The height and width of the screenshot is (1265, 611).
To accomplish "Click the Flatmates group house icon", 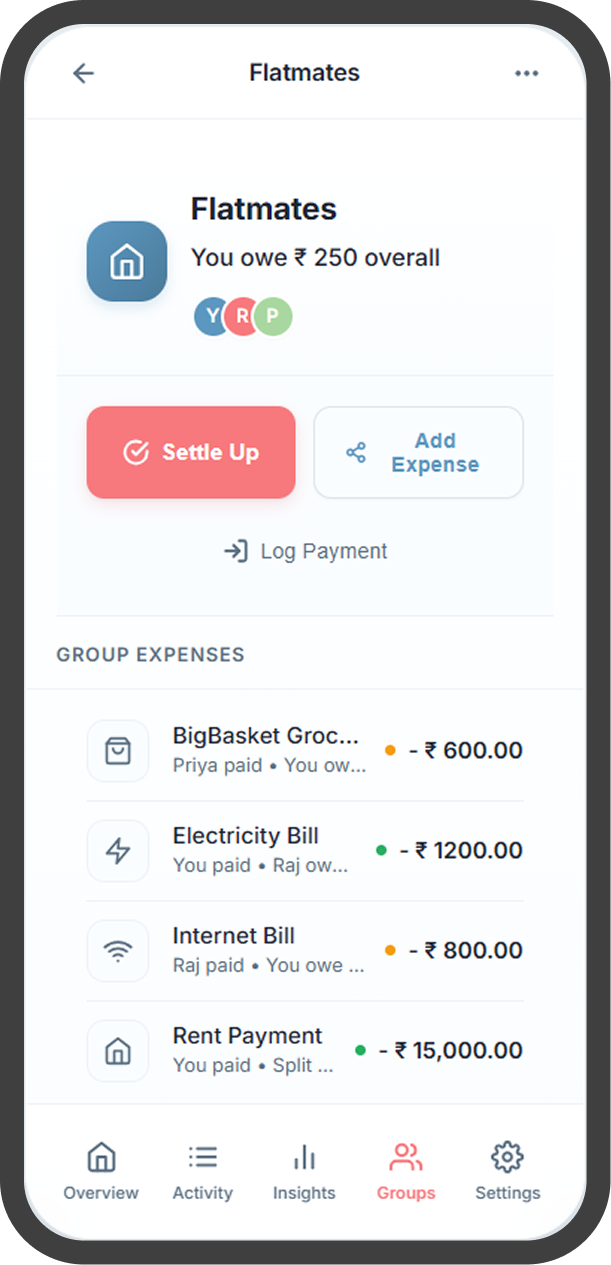I will click(127, 261).
